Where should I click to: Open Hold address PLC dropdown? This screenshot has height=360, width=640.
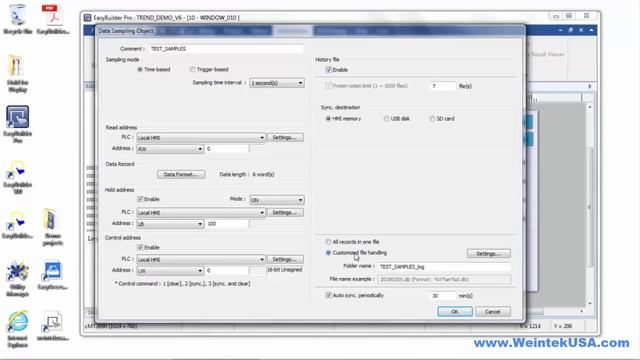pyautogui.click(x=201, y=213)
